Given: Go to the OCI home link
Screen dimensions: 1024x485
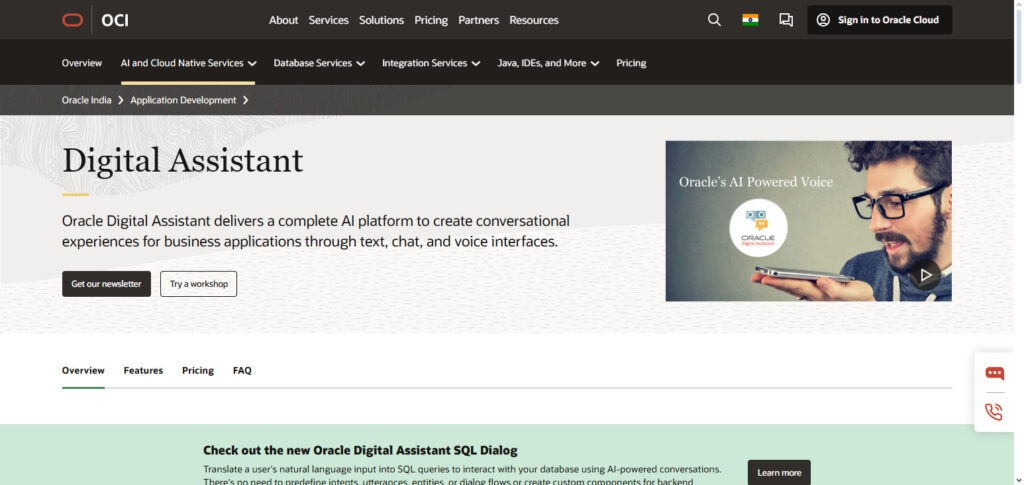Looking at the screenshot, I should pos(115,20).
